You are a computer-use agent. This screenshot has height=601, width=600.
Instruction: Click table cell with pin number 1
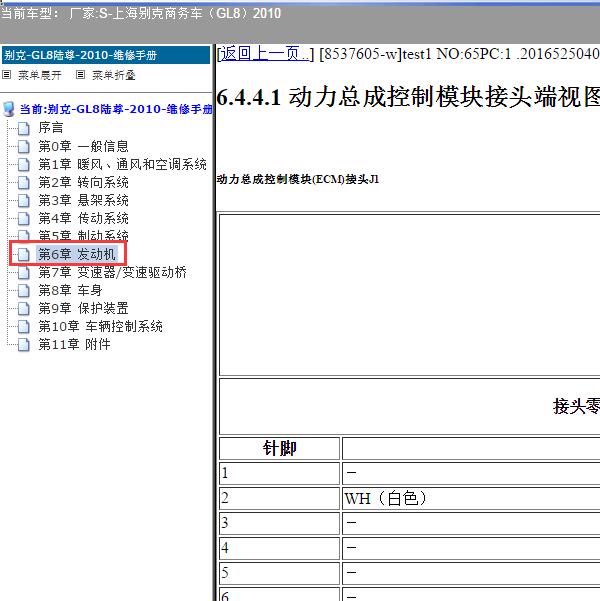279,473
